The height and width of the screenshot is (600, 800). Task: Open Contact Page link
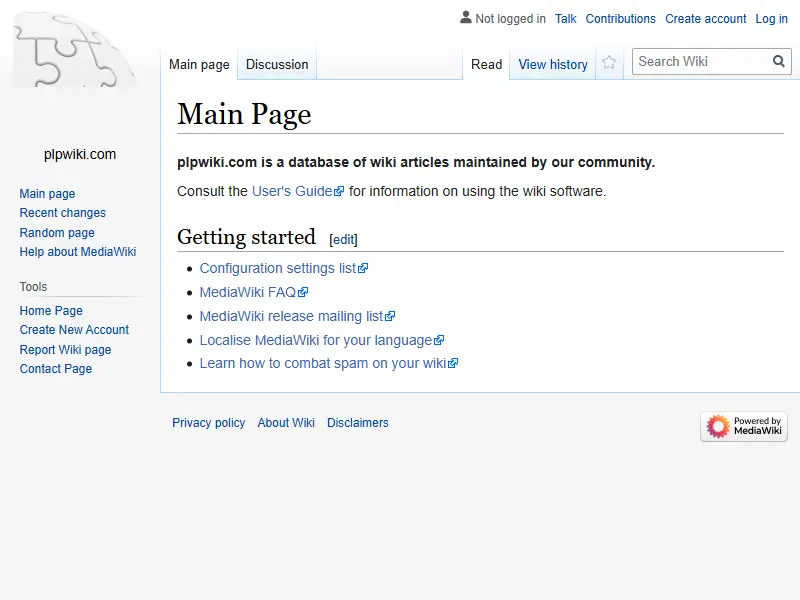click(x=56, y=368)
